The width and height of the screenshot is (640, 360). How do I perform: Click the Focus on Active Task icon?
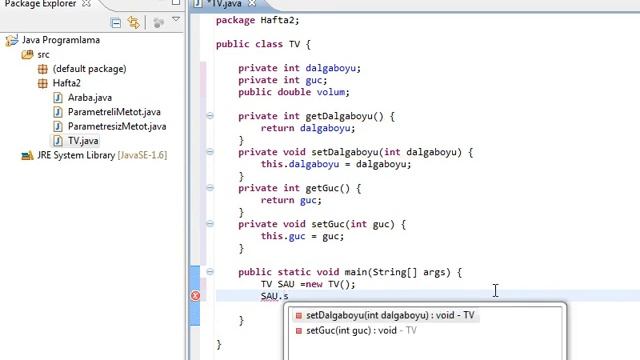[158, 23]
